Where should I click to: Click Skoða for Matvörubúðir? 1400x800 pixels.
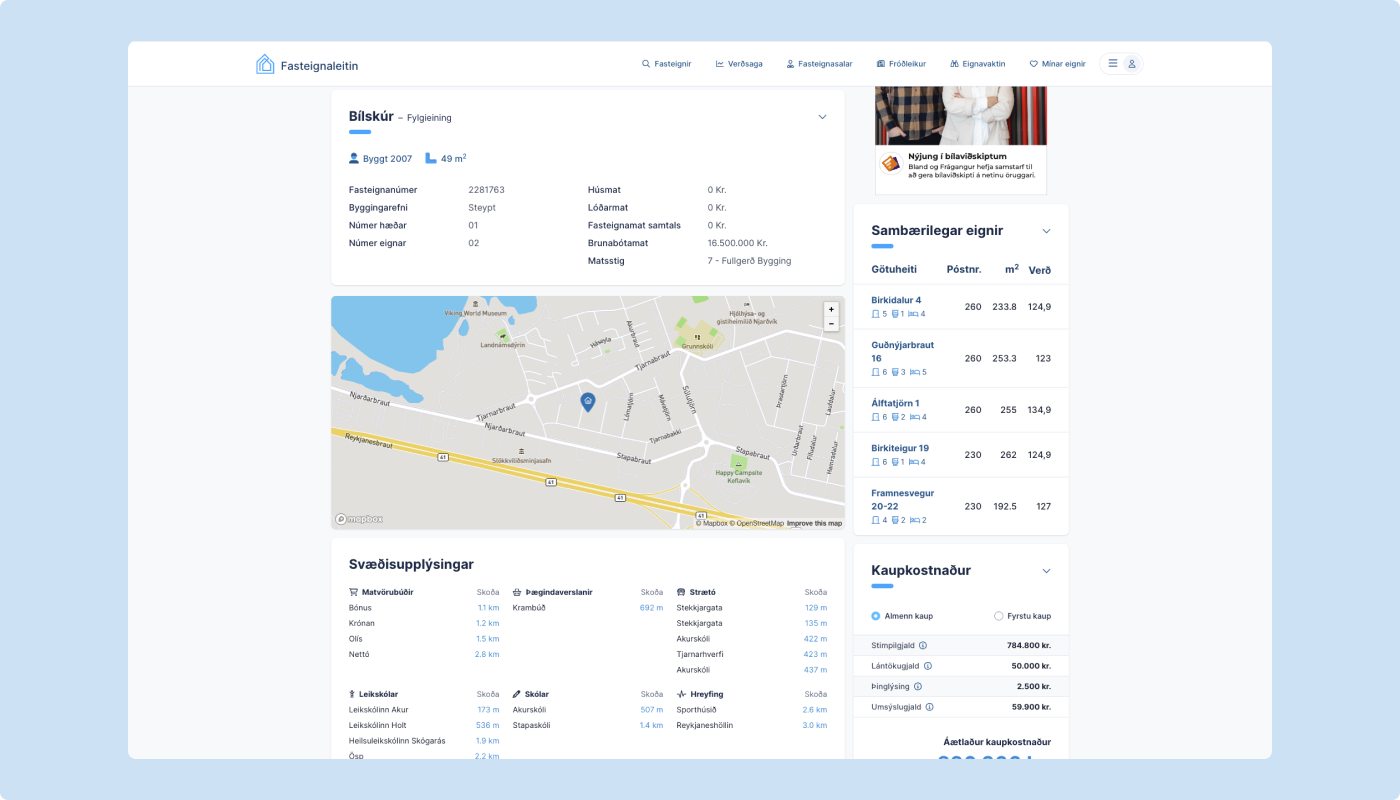pyautogui.click(x=488, y=592)
